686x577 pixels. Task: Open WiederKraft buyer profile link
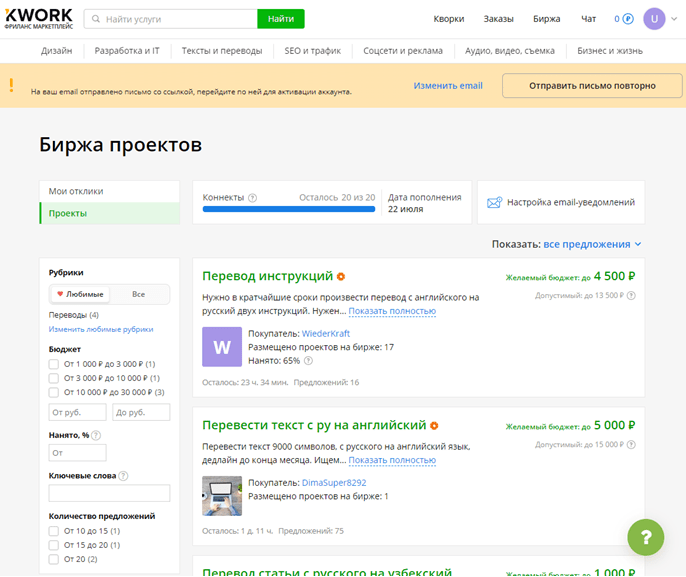coord(326,333)
